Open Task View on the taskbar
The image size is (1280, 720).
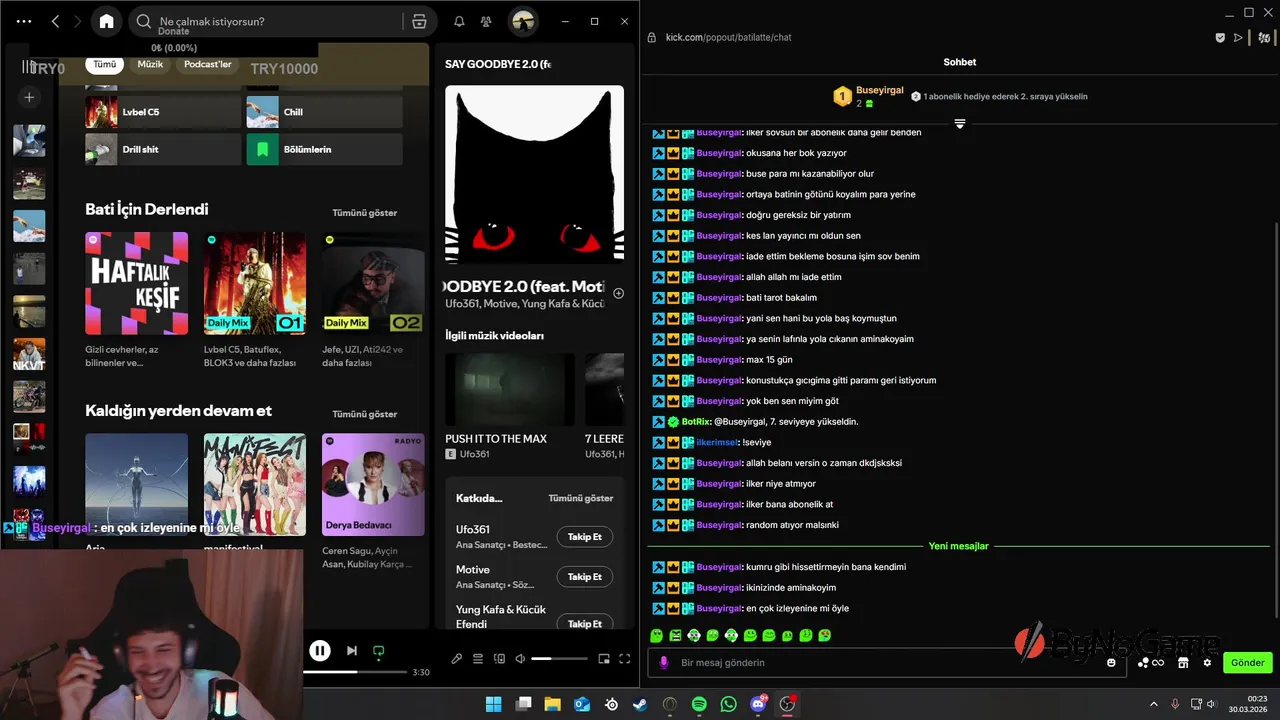pos(523,704)
